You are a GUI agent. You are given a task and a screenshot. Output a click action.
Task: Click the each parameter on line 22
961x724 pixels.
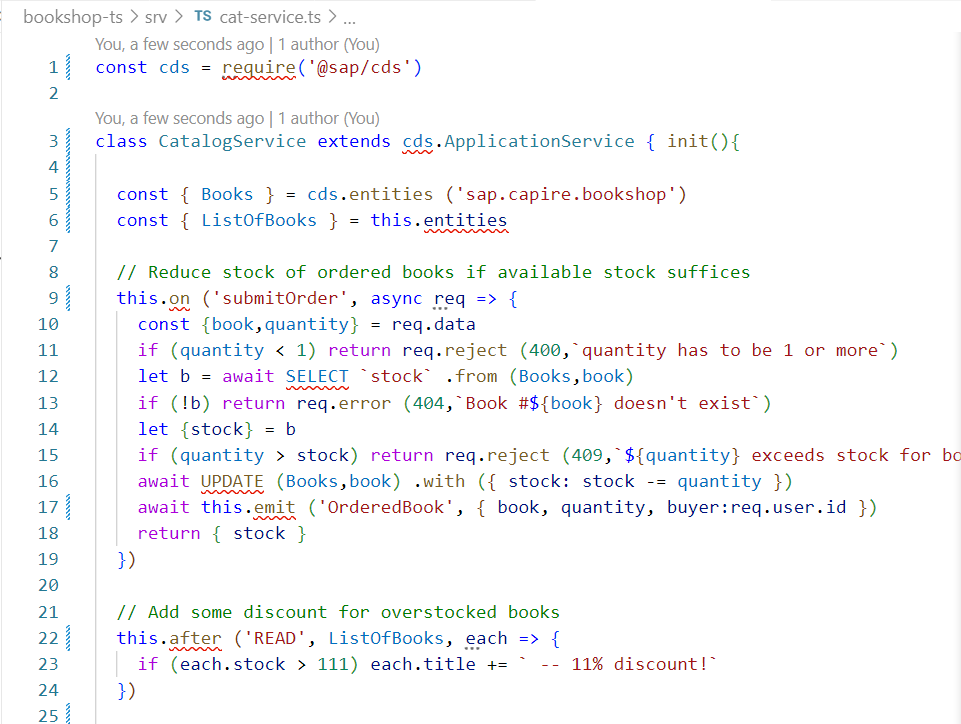486,638
